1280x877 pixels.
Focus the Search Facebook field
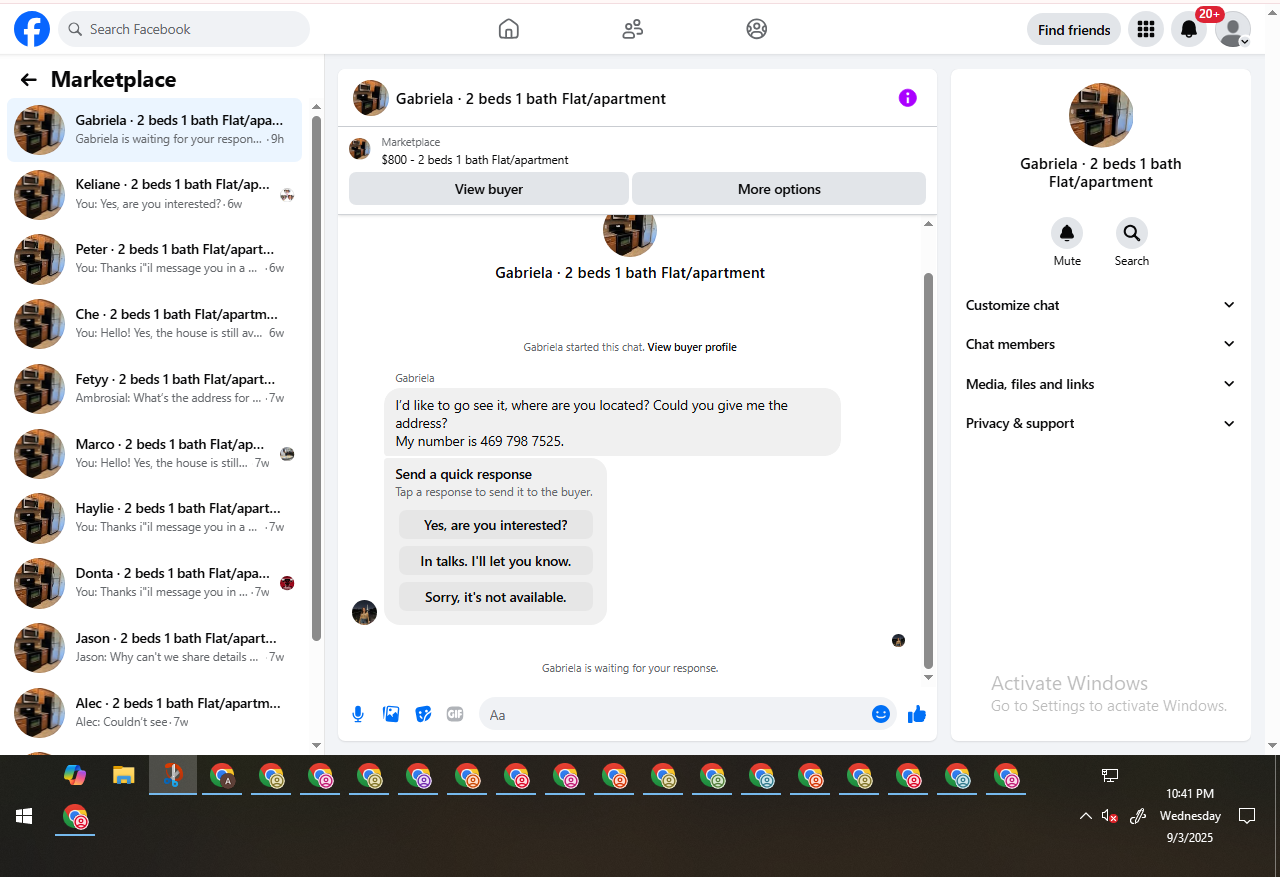[184, 29]
